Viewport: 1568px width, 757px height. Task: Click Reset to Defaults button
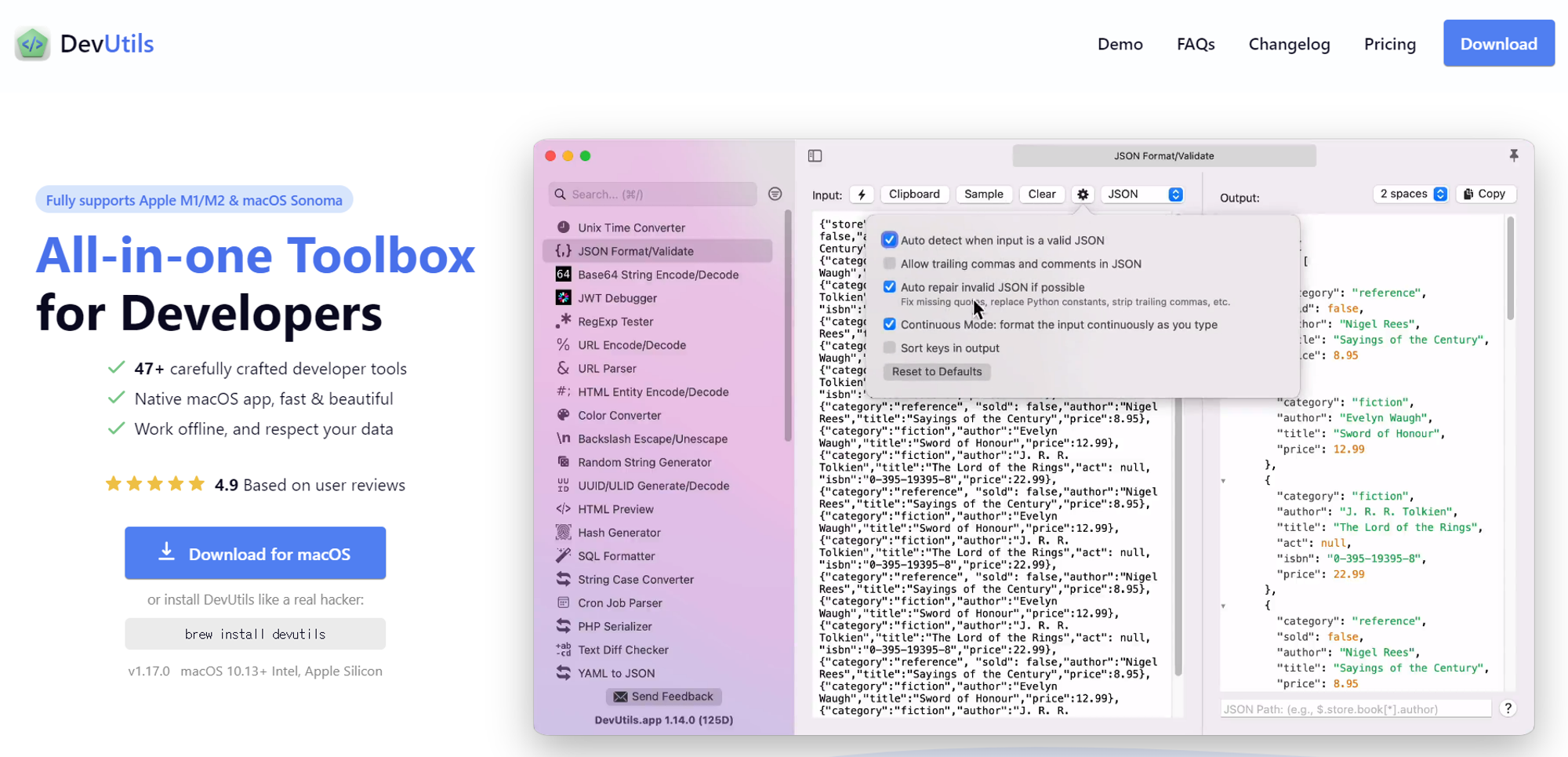(936, 372)
